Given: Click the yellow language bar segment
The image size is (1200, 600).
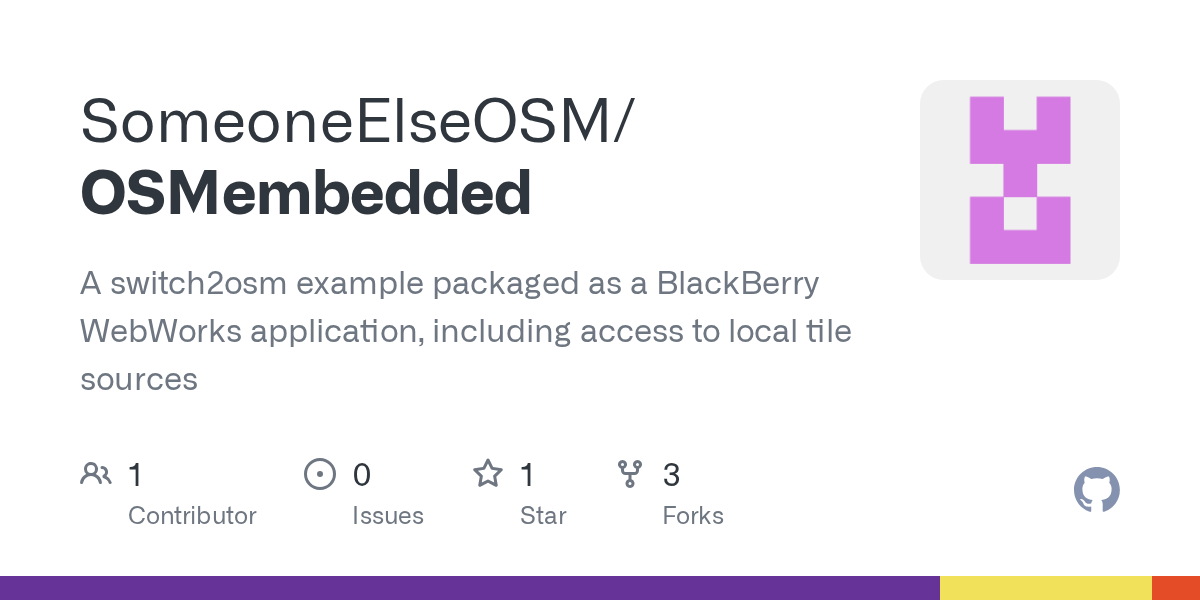Looking at the screenshot, I should pos(1045,588).
